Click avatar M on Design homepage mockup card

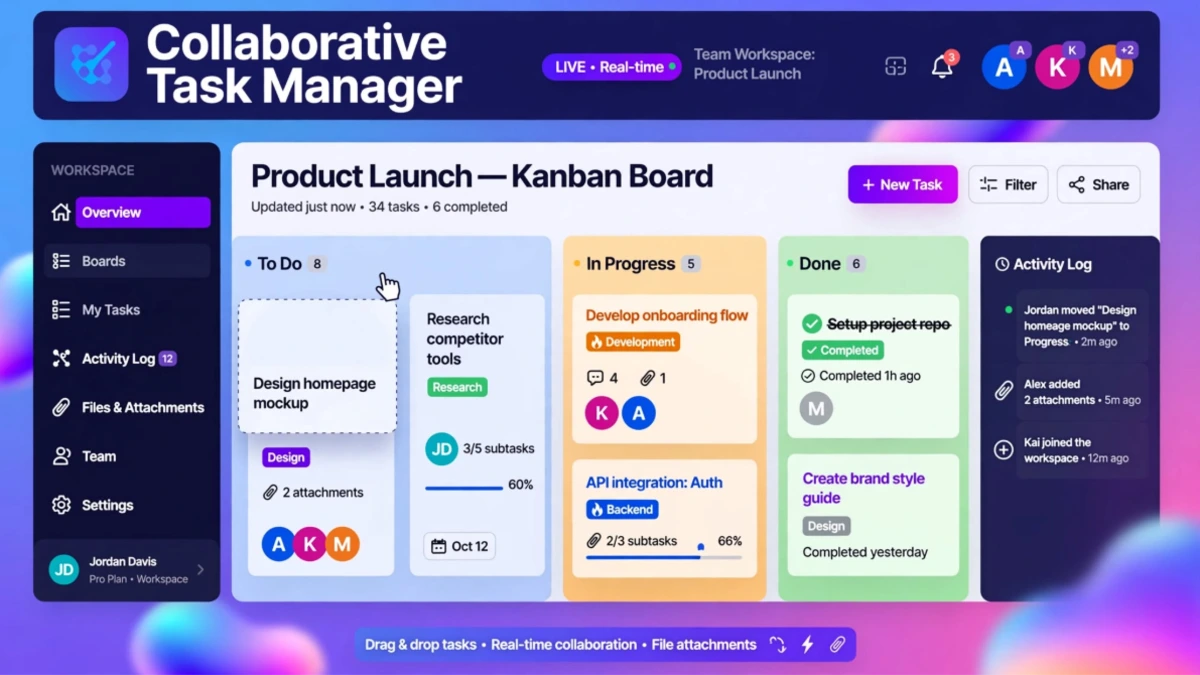[342, 544]
